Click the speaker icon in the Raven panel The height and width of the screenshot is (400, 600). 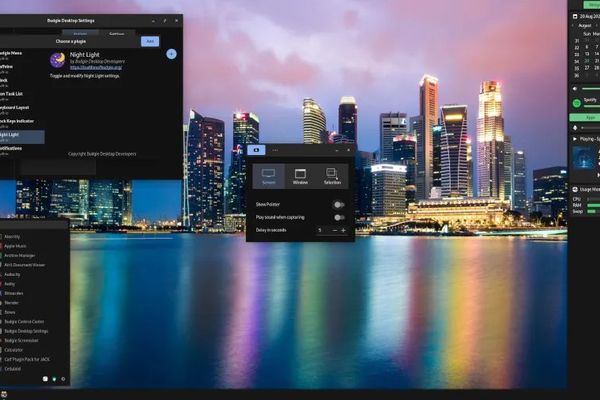click(575, 89)
